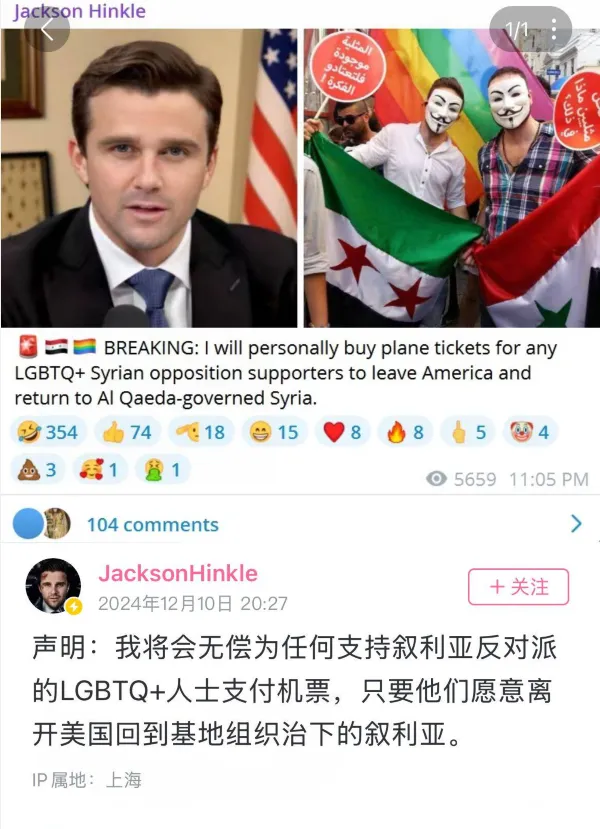Toggle the laughing emoji reaction with 354
Image resolution: width=600 pixels, height=829 pixels.
(48, 432)
